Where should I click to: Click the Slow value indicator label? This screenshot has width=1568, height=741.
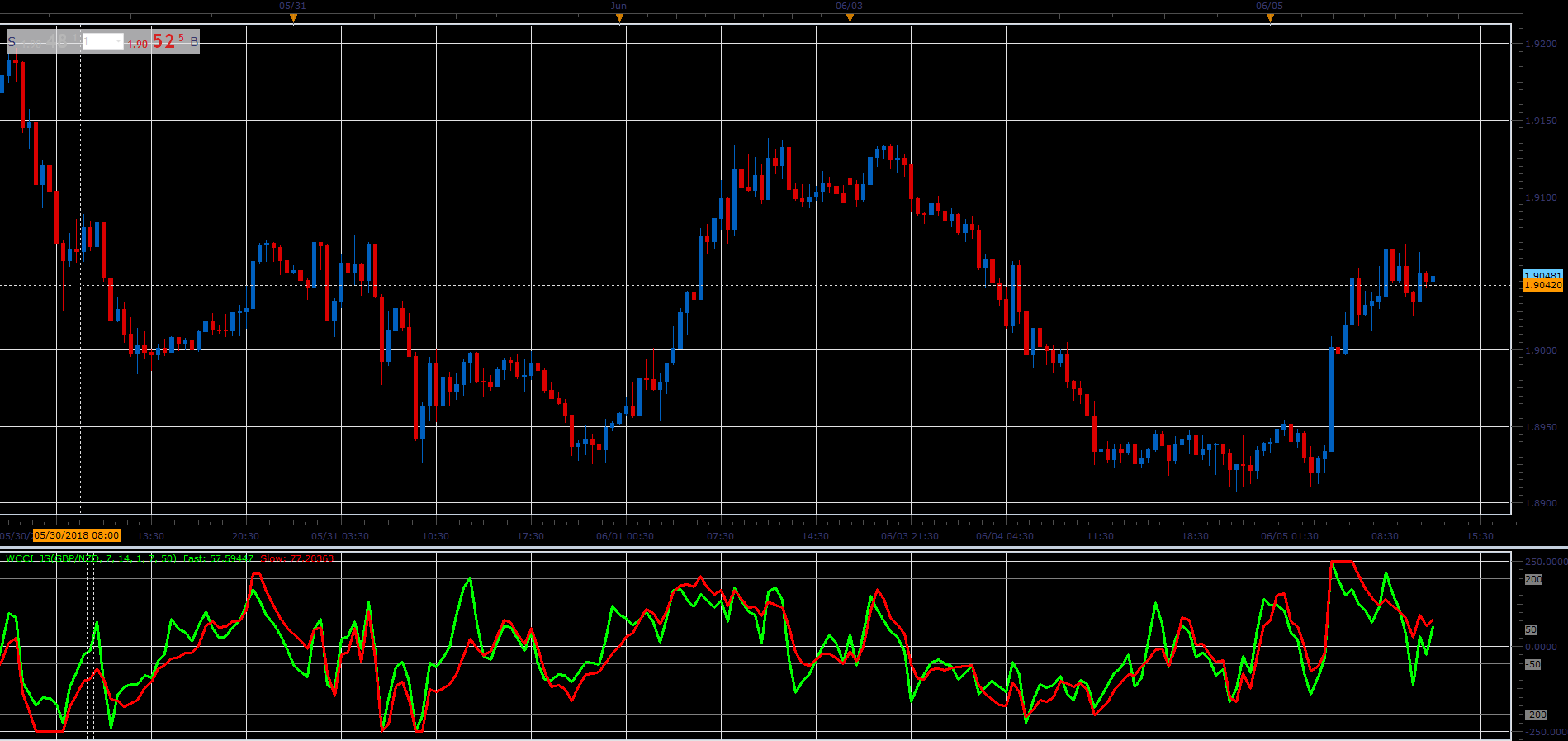coord(297,558)
